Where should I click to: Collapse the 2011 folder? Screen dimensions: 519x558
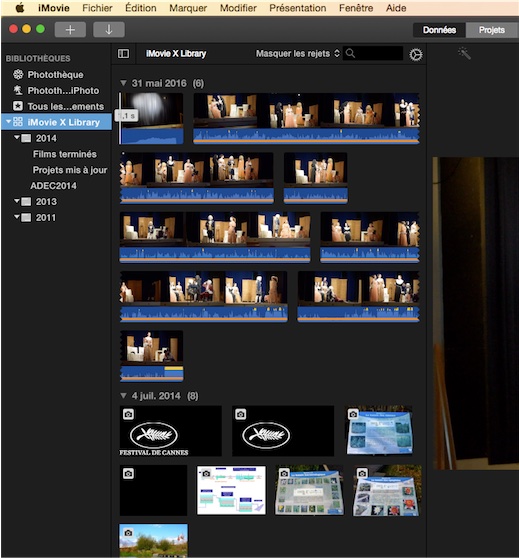point(17,216)
